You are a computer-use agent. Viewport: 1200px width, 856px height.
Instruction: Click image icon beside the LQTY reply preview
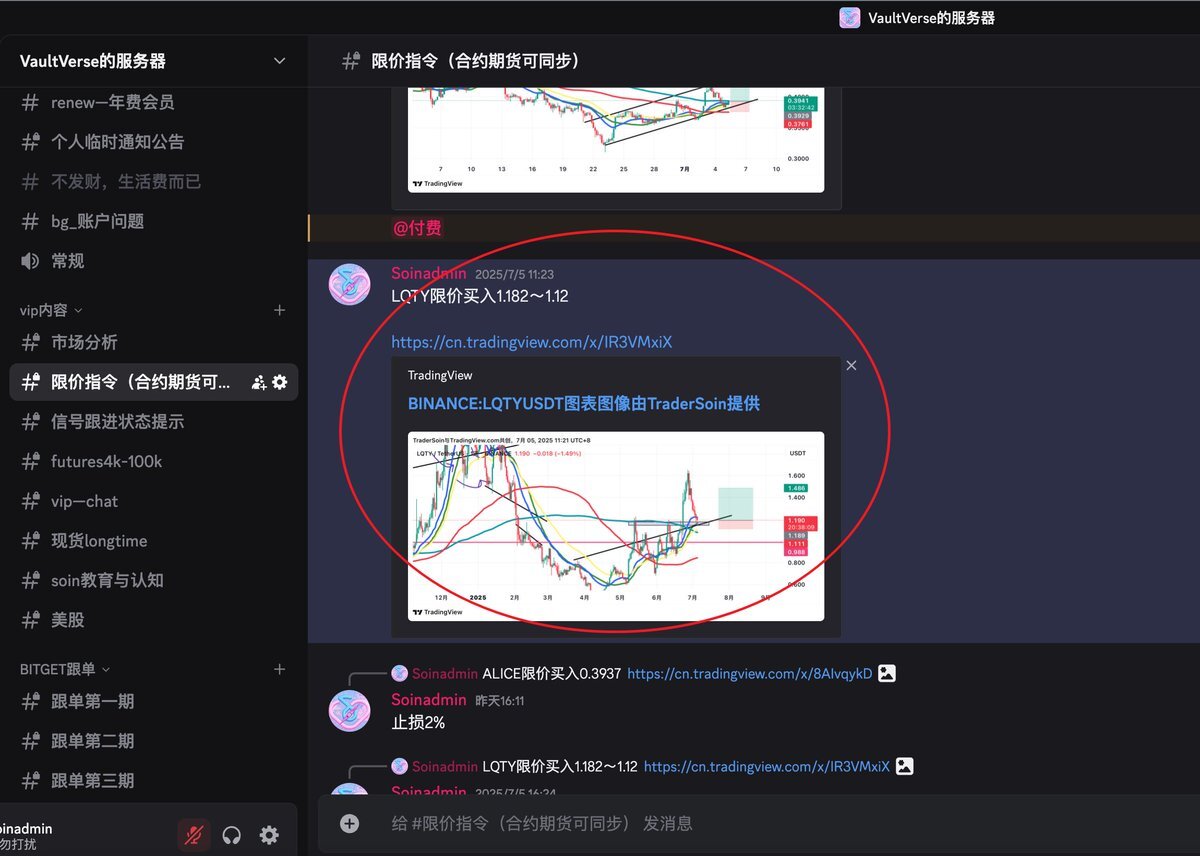[x=904, y=767]
